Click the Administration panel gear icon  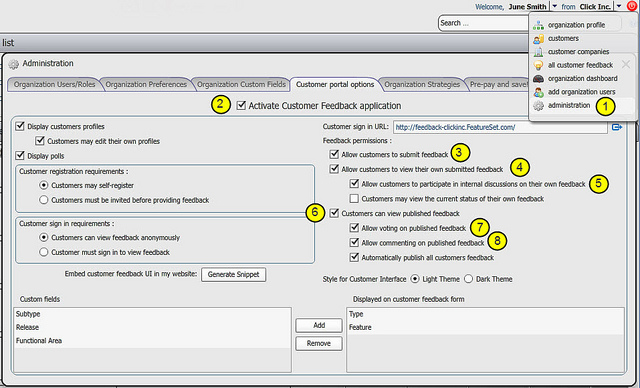tap(13, 64)
